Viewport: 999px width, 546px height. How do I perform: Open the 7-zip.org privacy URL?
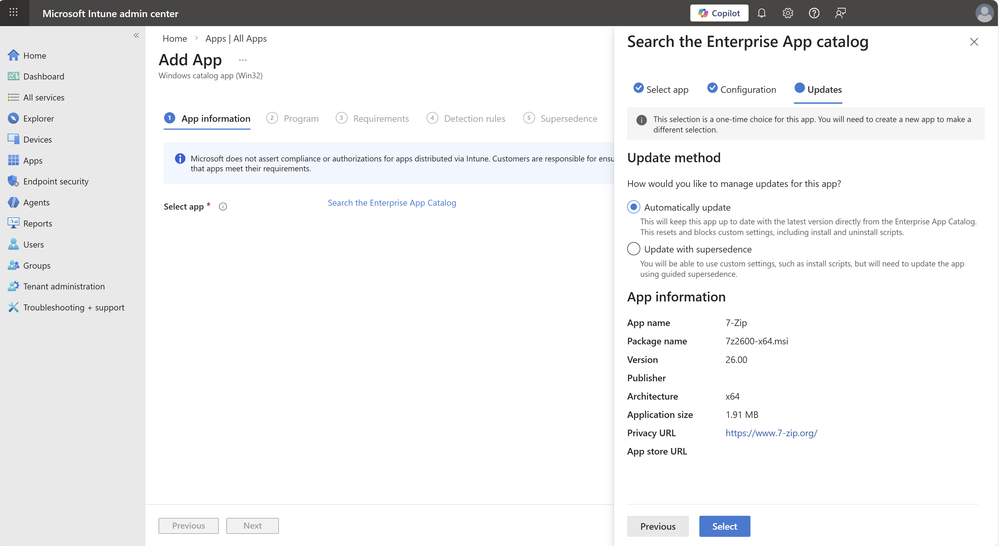coord(771,433)
